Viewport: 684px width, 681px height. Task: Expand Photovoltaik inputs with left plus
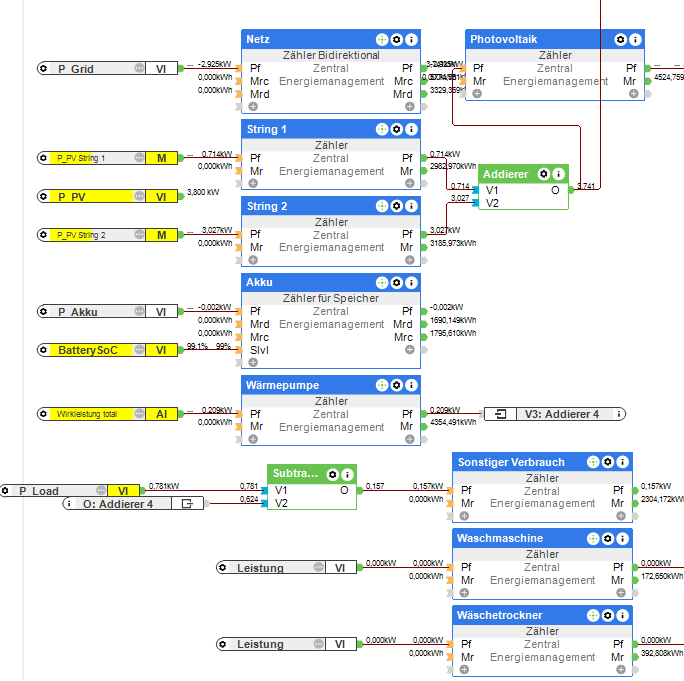click(477, 93)
